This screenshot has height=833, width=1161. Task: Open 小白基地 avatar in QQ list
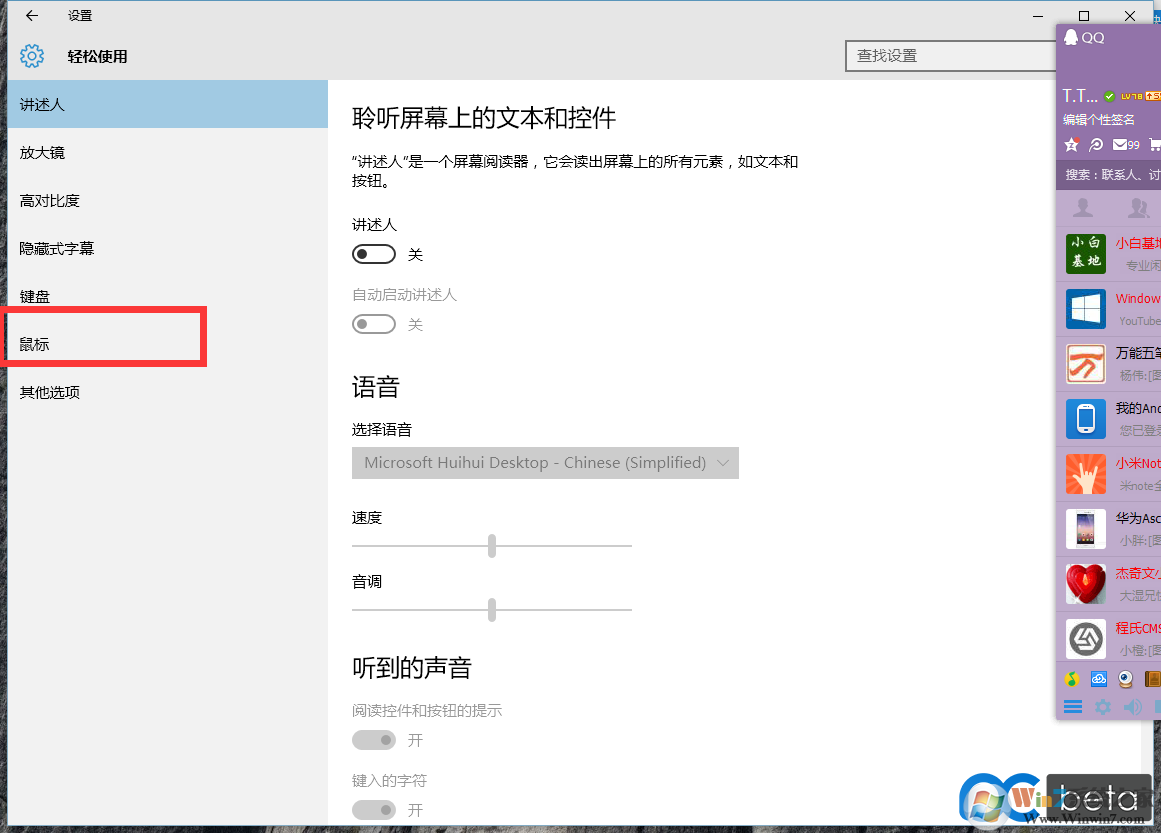[x=1085, y=253]
